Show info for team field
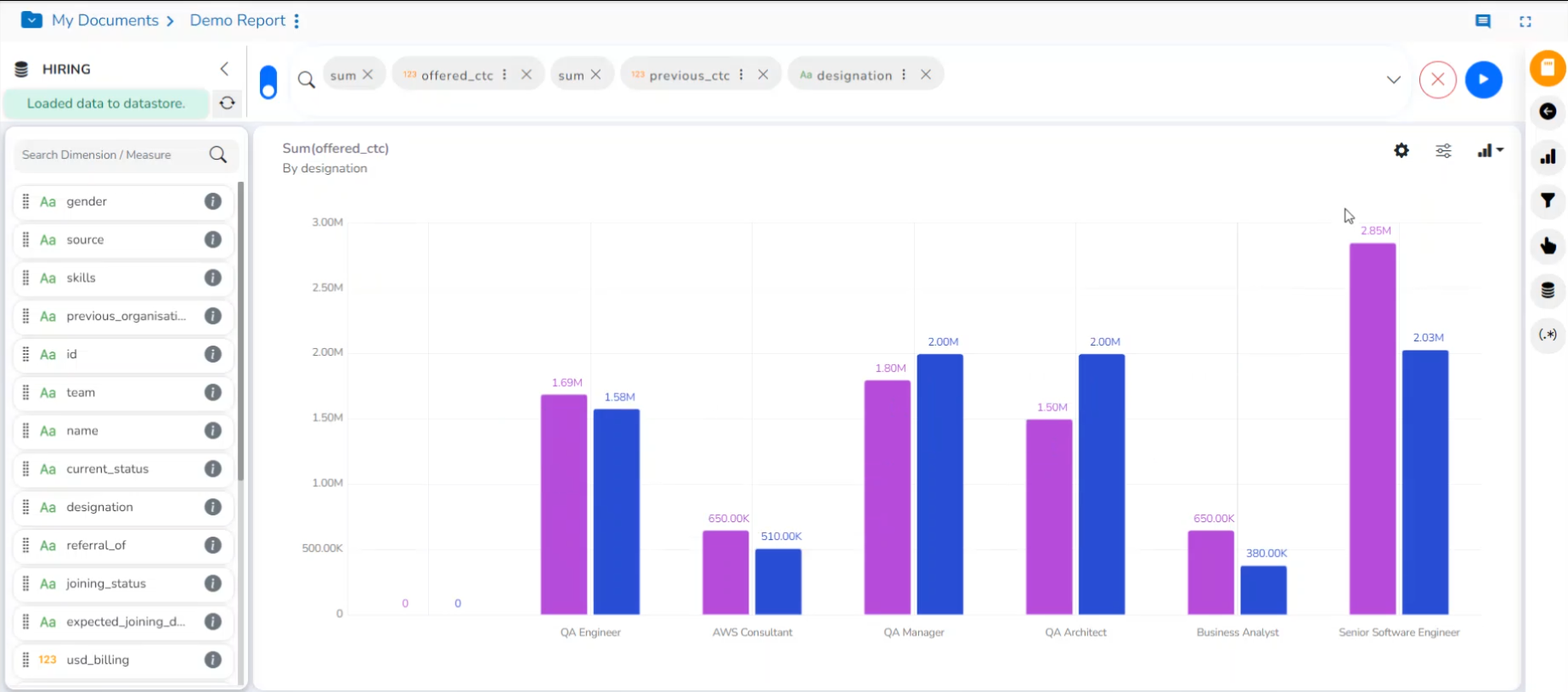The width and height of the screenshot is (1568, 692). (x=213, y=392)
